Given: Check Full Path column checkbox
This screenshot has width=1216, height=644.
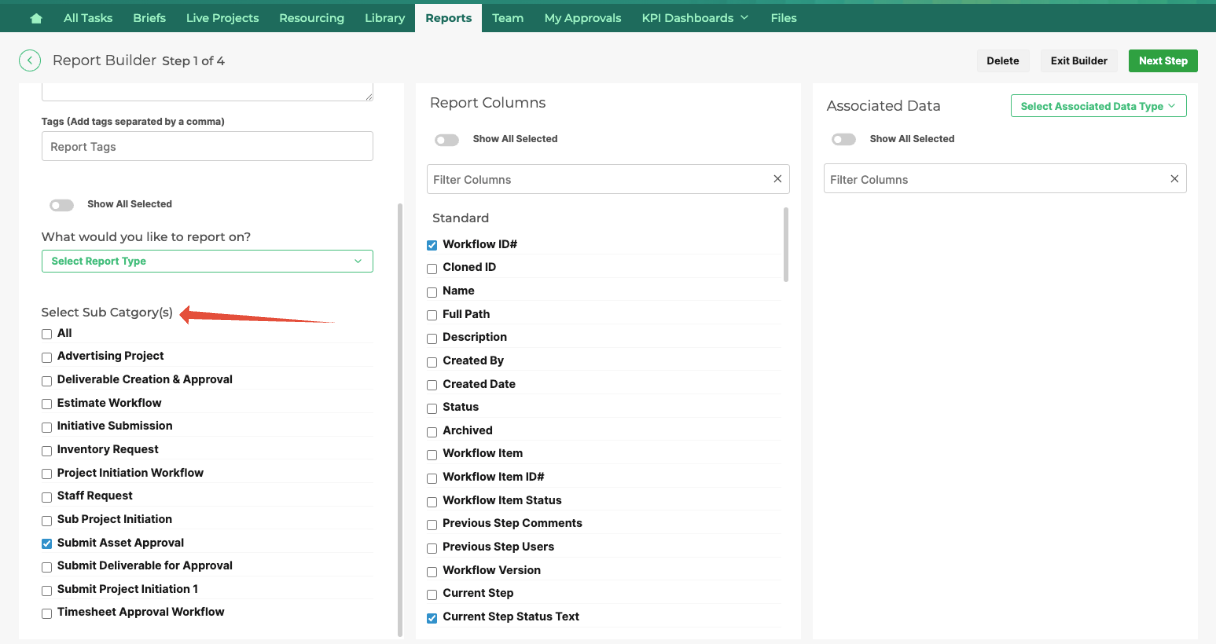Looking at the screenshot, I should click(x=432, y=315).
